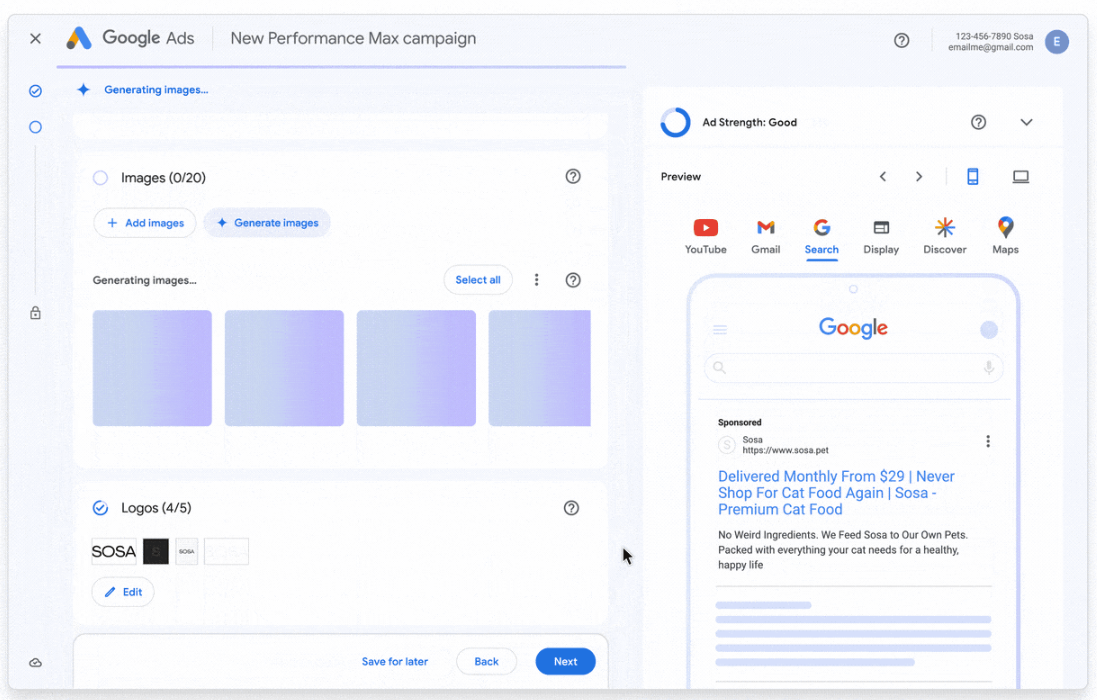
Task: Click the Ad Strength progress ring
Action: coord(675,122)
